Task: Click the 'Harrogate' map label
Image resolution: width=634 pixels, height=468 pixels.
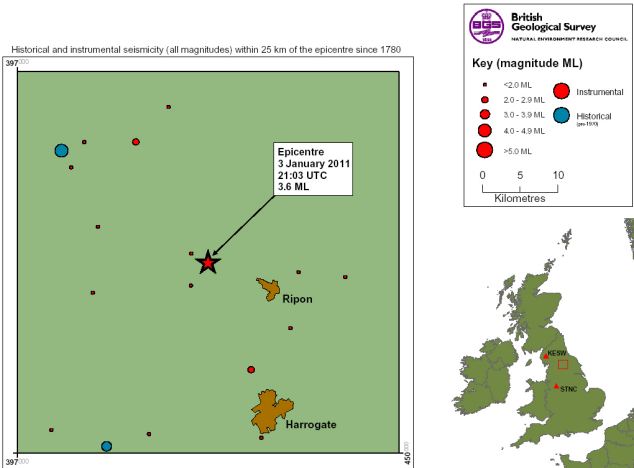Action: click(311, 425)
